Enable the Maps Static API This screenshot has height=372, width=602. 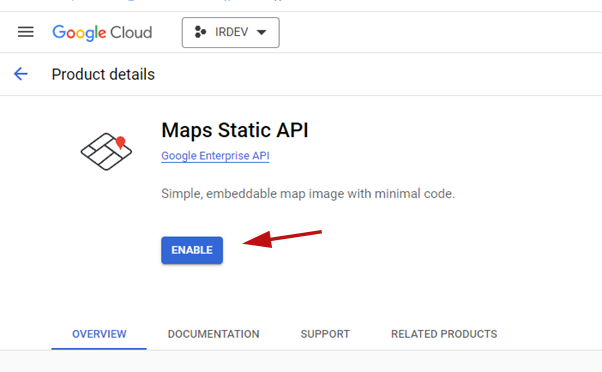tap(192, 250)
